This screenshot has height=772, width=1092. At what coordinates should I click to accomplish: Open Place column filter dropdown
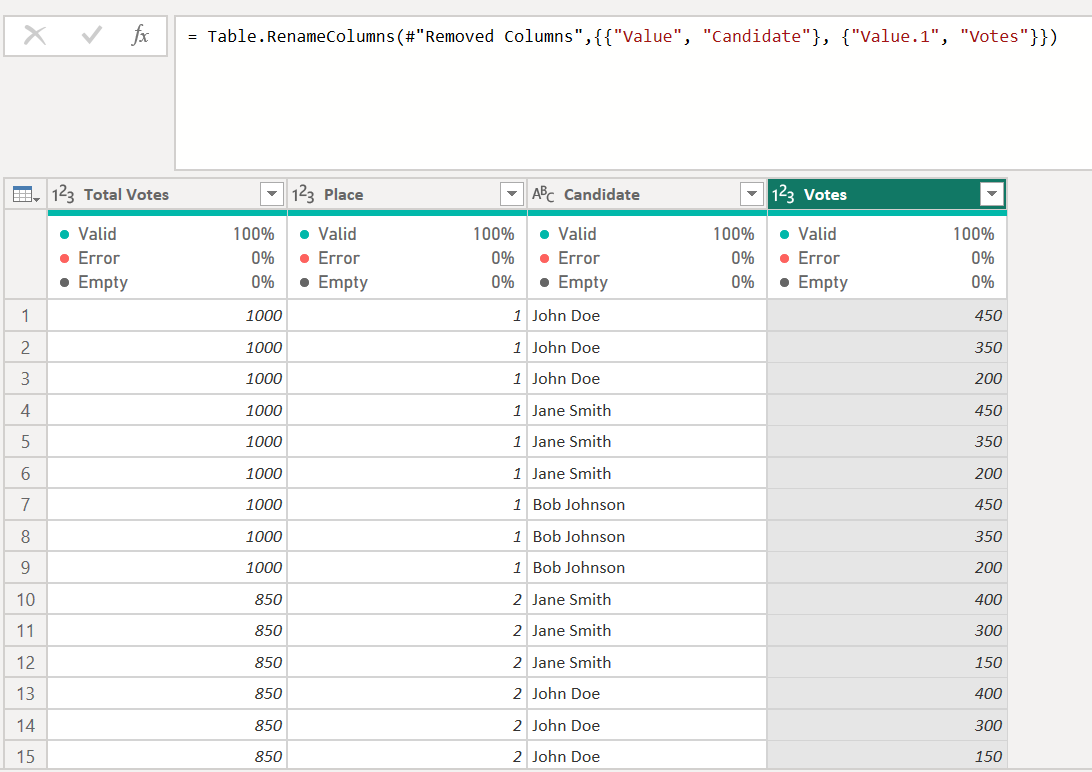click(x=512, y=194)
